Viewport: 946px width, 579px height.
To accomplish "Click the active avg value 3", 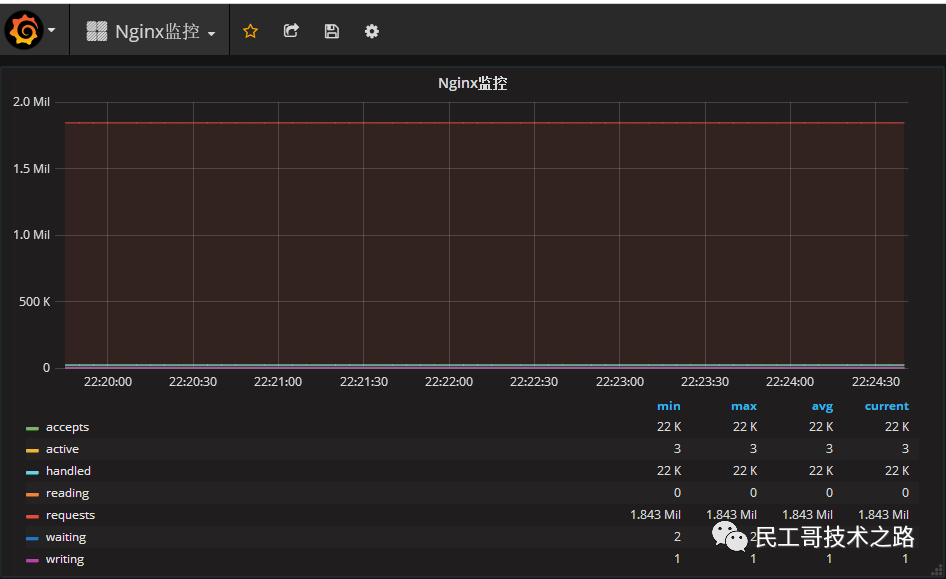I will 829,449.
